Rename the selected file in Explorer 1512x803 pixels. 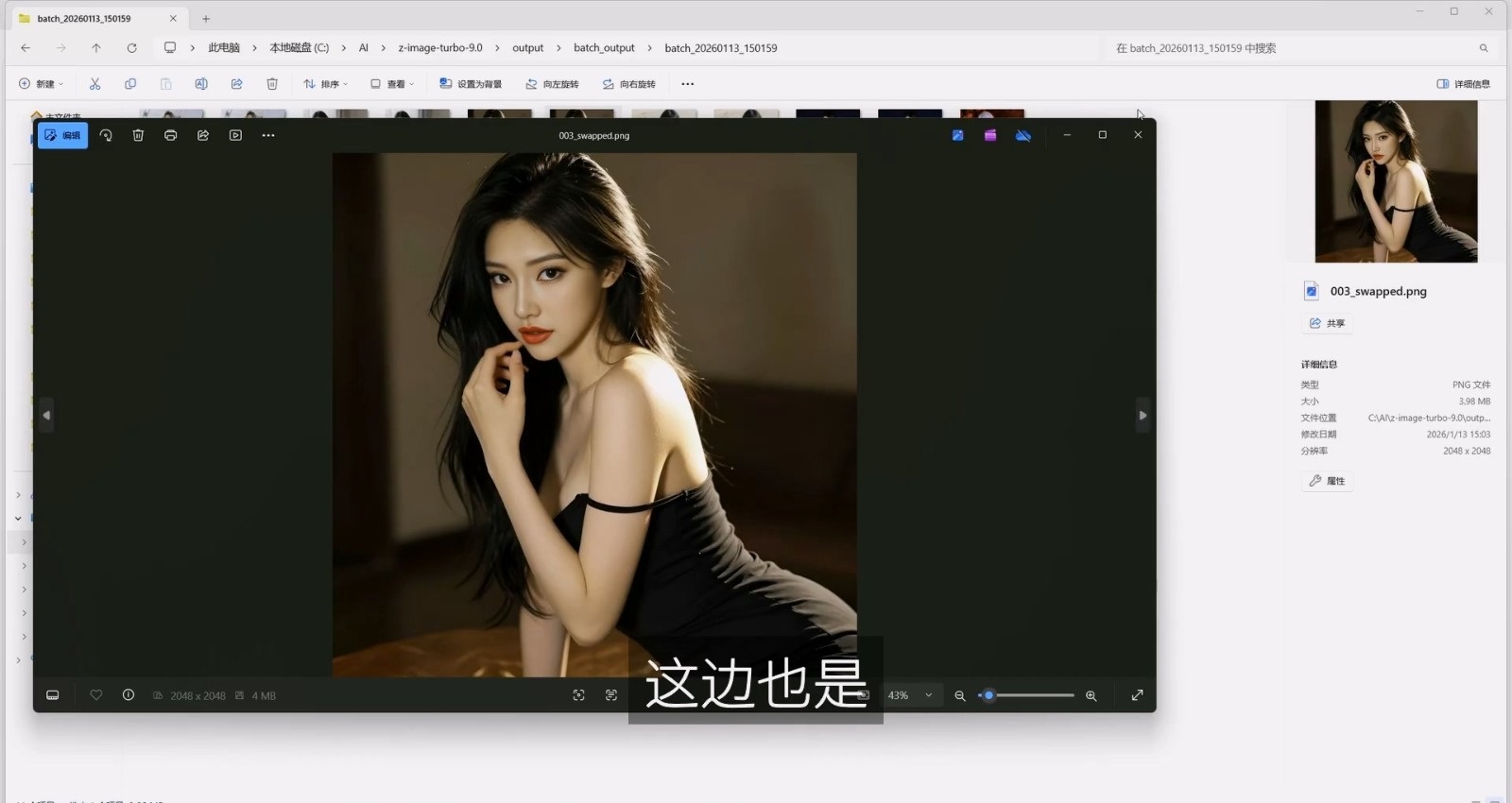click(201, 84)
